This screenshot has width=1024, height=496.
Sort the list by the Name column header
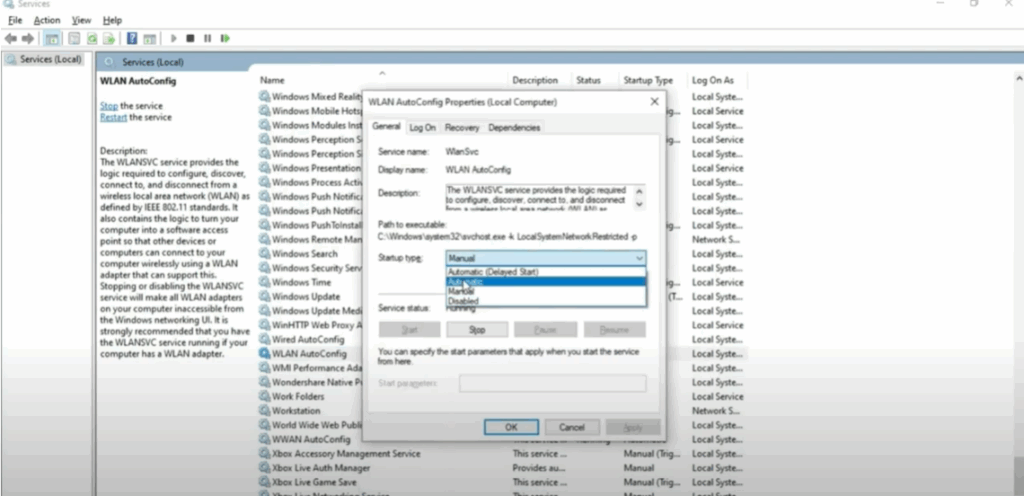[272, 80]
